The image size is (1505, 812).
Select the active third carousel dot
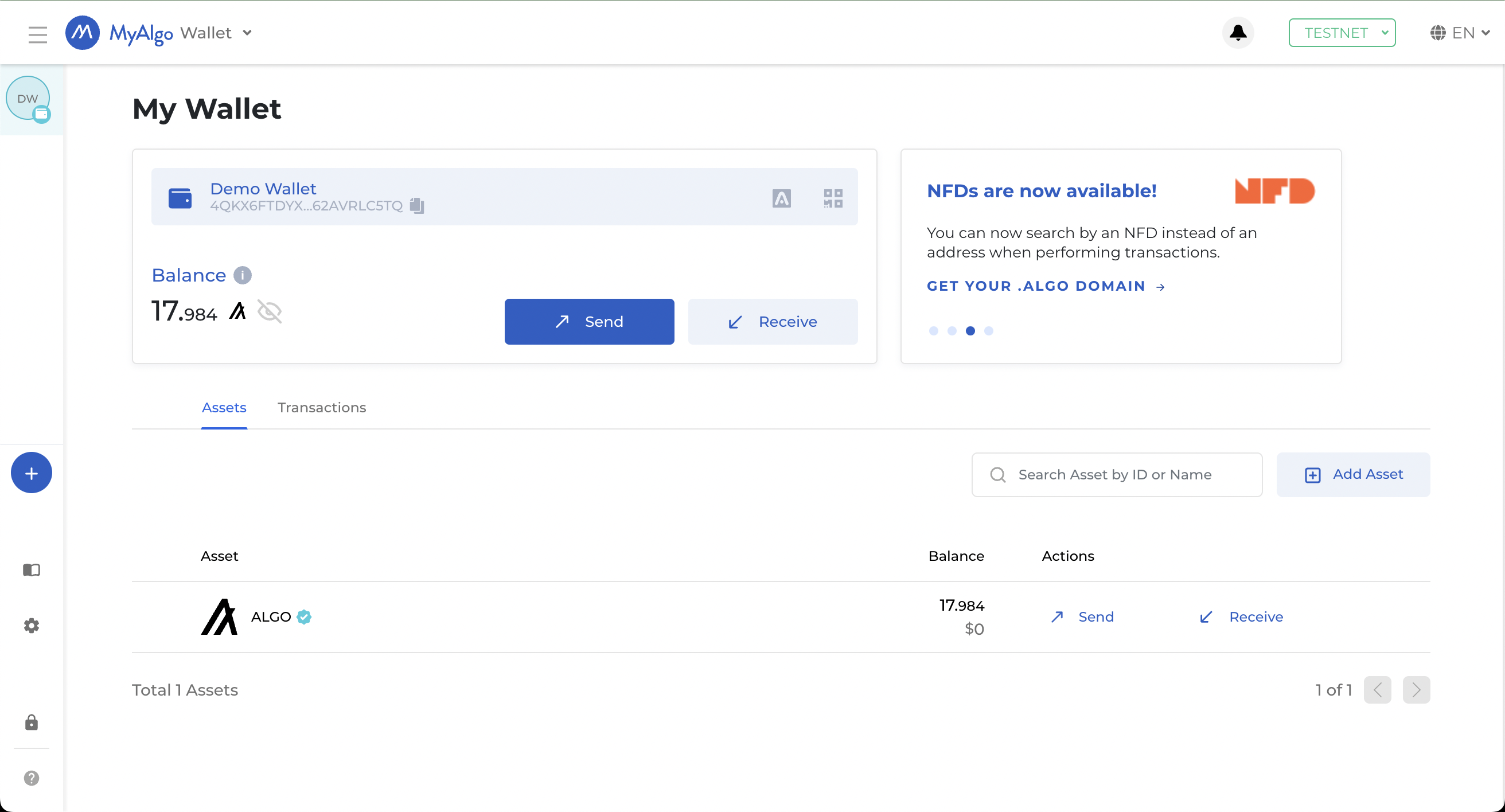tap(970, 331)
